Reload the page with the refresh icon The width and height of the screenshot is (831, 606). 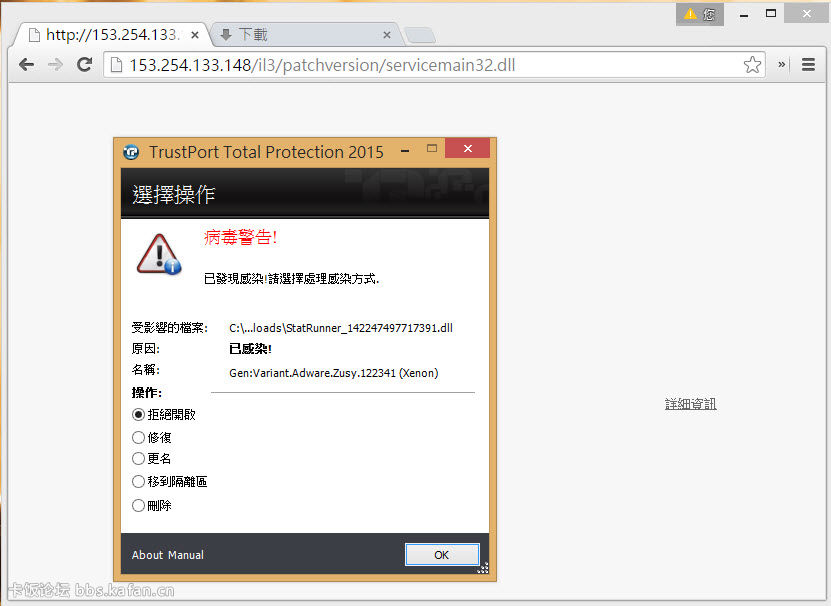click(x=84, y=65)
